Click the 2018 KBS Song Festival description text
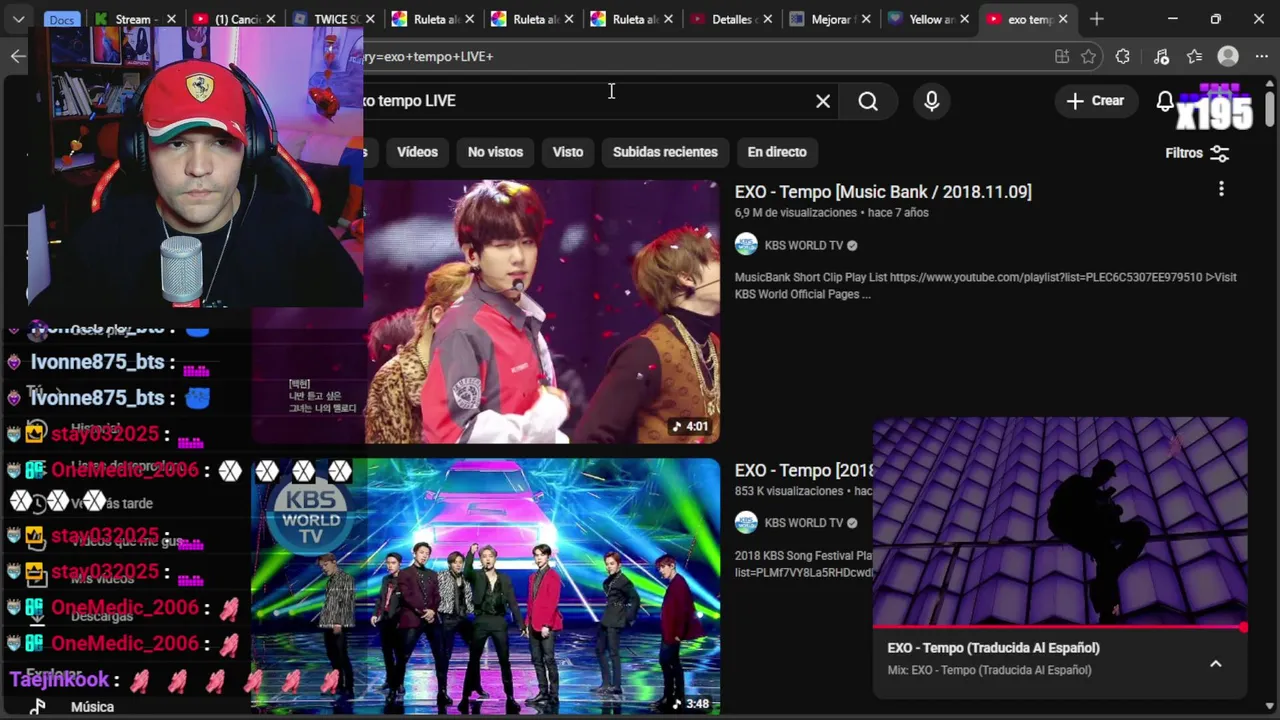The height and width of the screenshot is (720, 1280). (804, 563)
